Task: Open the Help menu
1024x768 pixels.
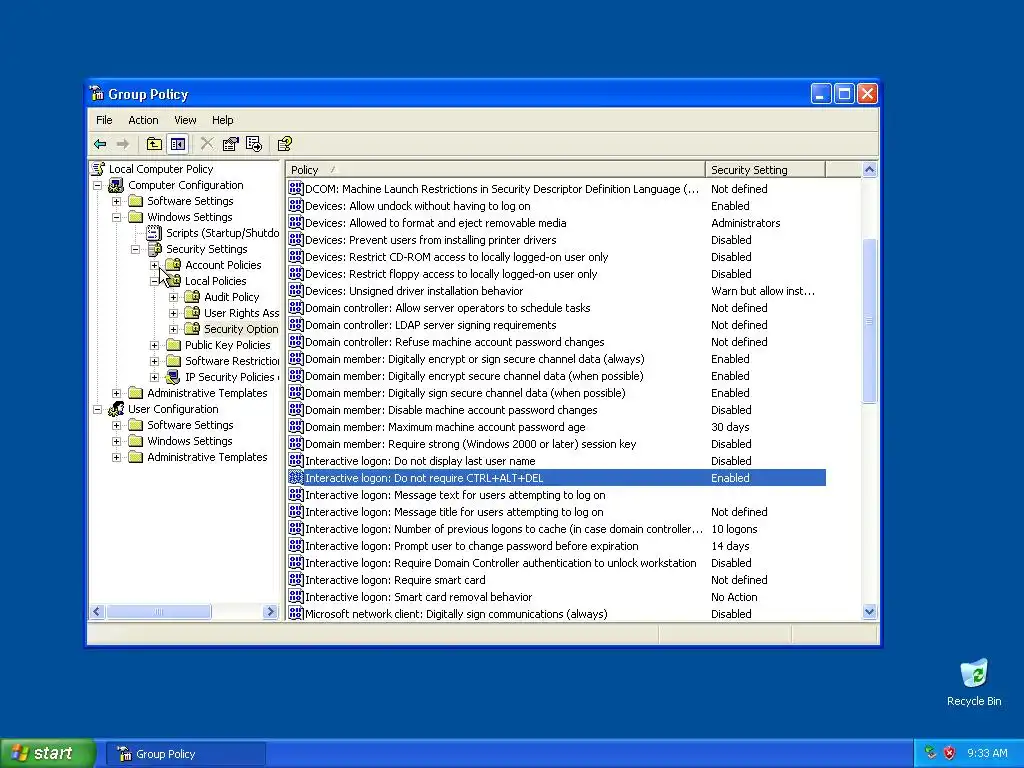Action: (x=222, y=120)
